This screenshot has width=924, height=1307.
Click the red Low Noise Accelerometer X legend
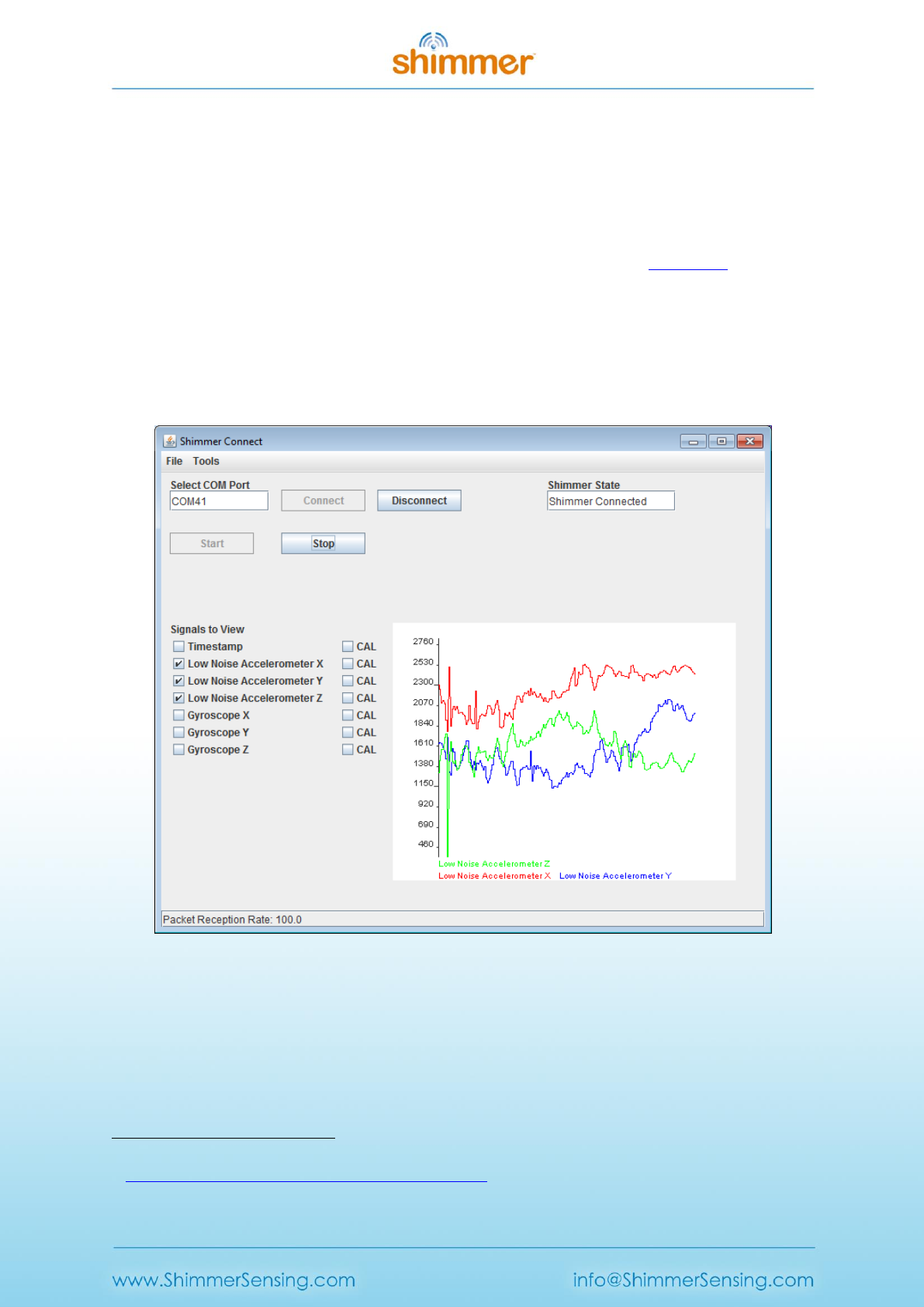pyautogui.click(x=494, y=875)
